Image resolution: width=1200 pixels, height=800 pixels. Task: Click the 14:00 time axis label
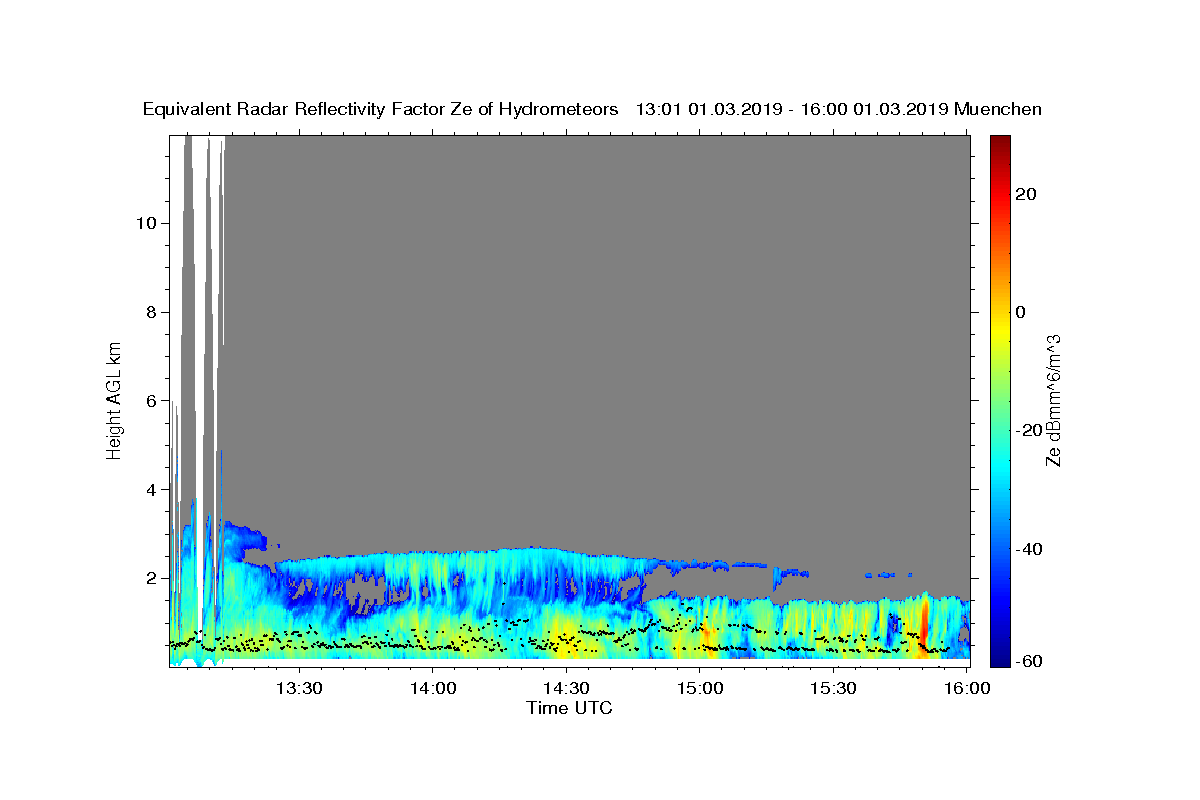[432, 688]
